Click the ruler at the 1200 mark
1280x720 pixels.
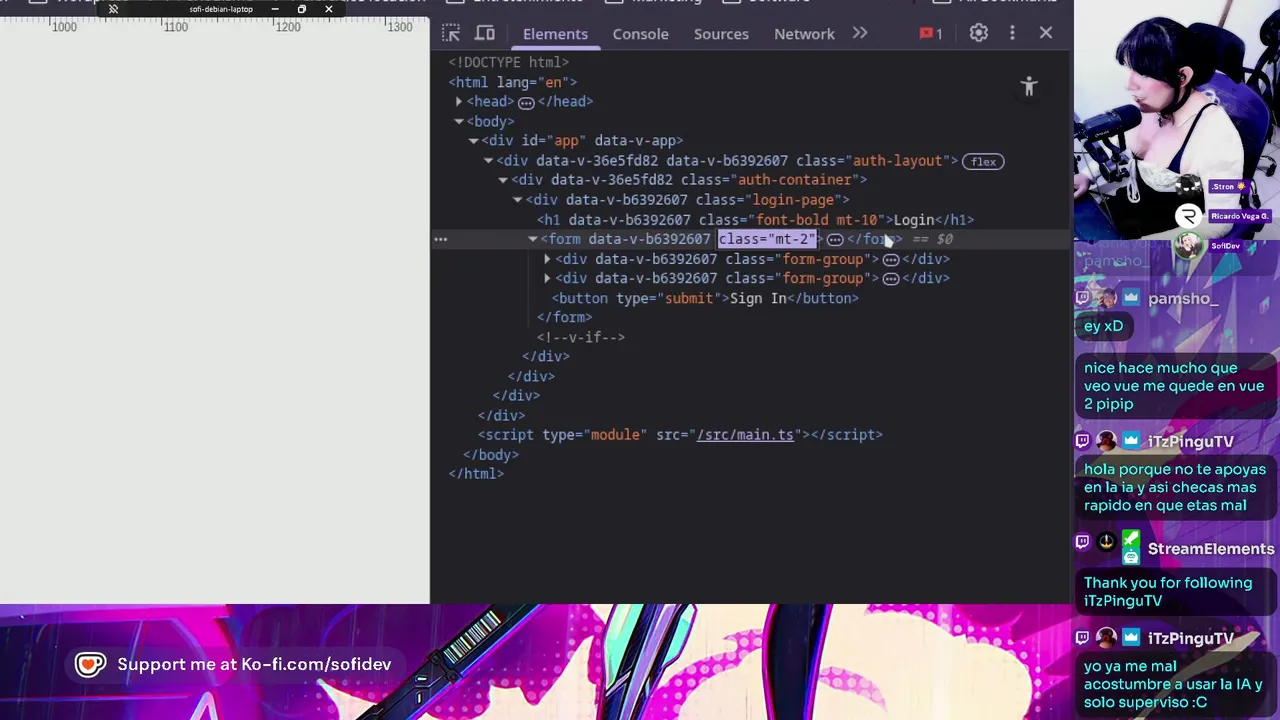point(288,27)
